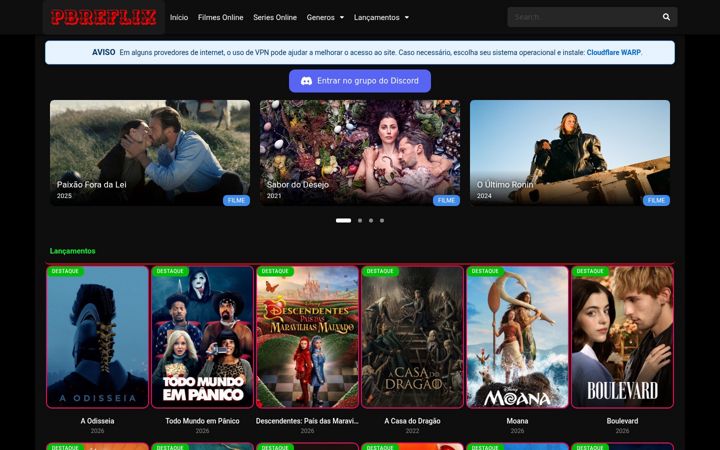Open the Boulevard poster
The width and height of the screenshot is (720, 450).
[622, 337]
